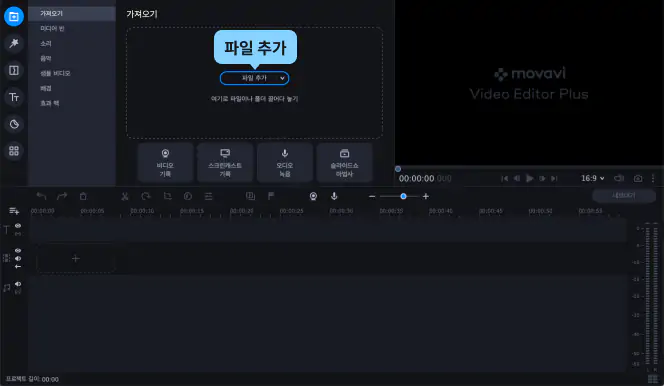The image size is (667, 386).
Task: Open the preview three-dot options menu
Action: coord(653,178)
